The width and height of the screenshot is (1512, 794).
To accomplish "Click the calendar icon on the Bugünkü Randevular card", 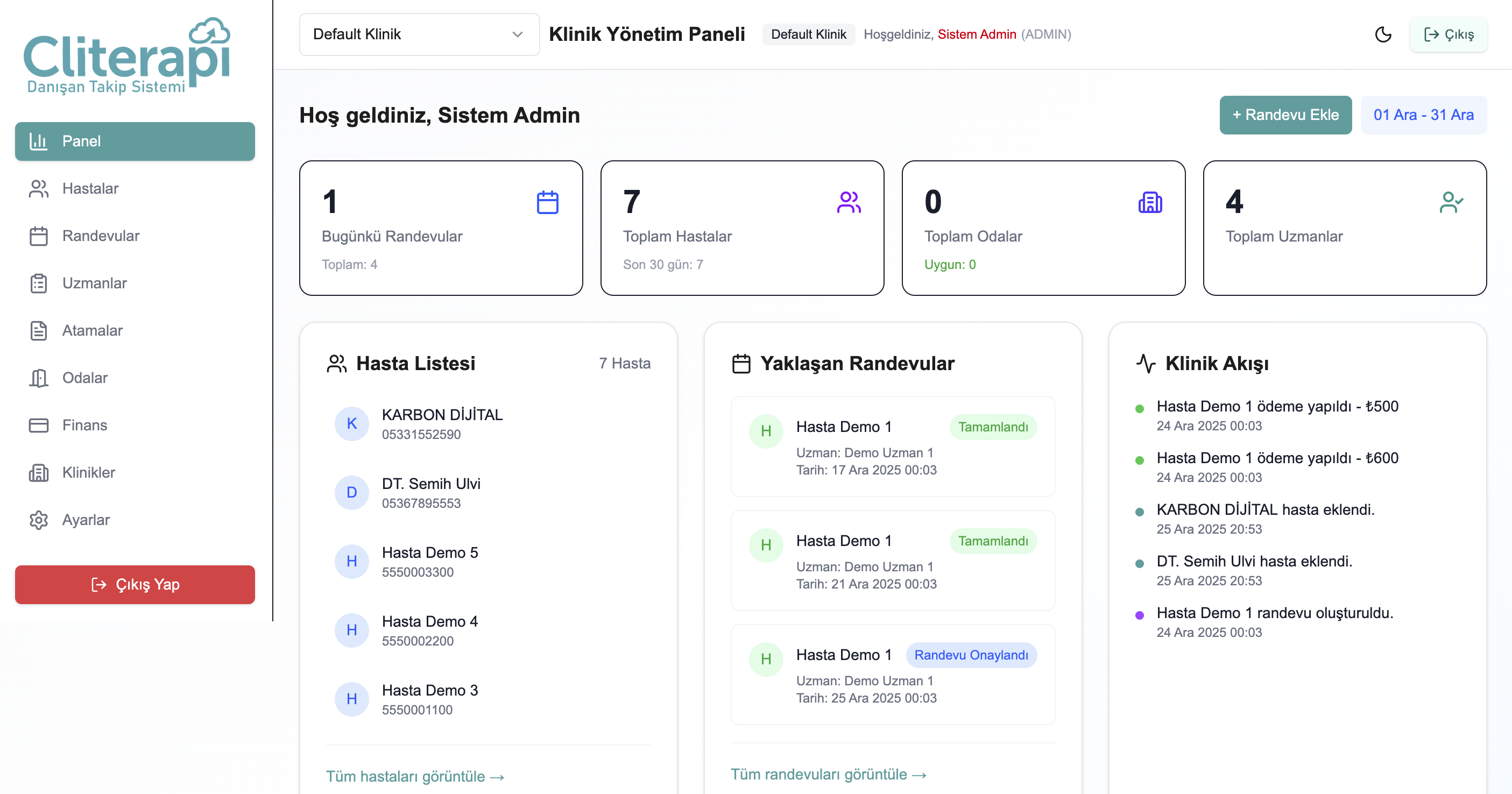I will coord(547,202).
